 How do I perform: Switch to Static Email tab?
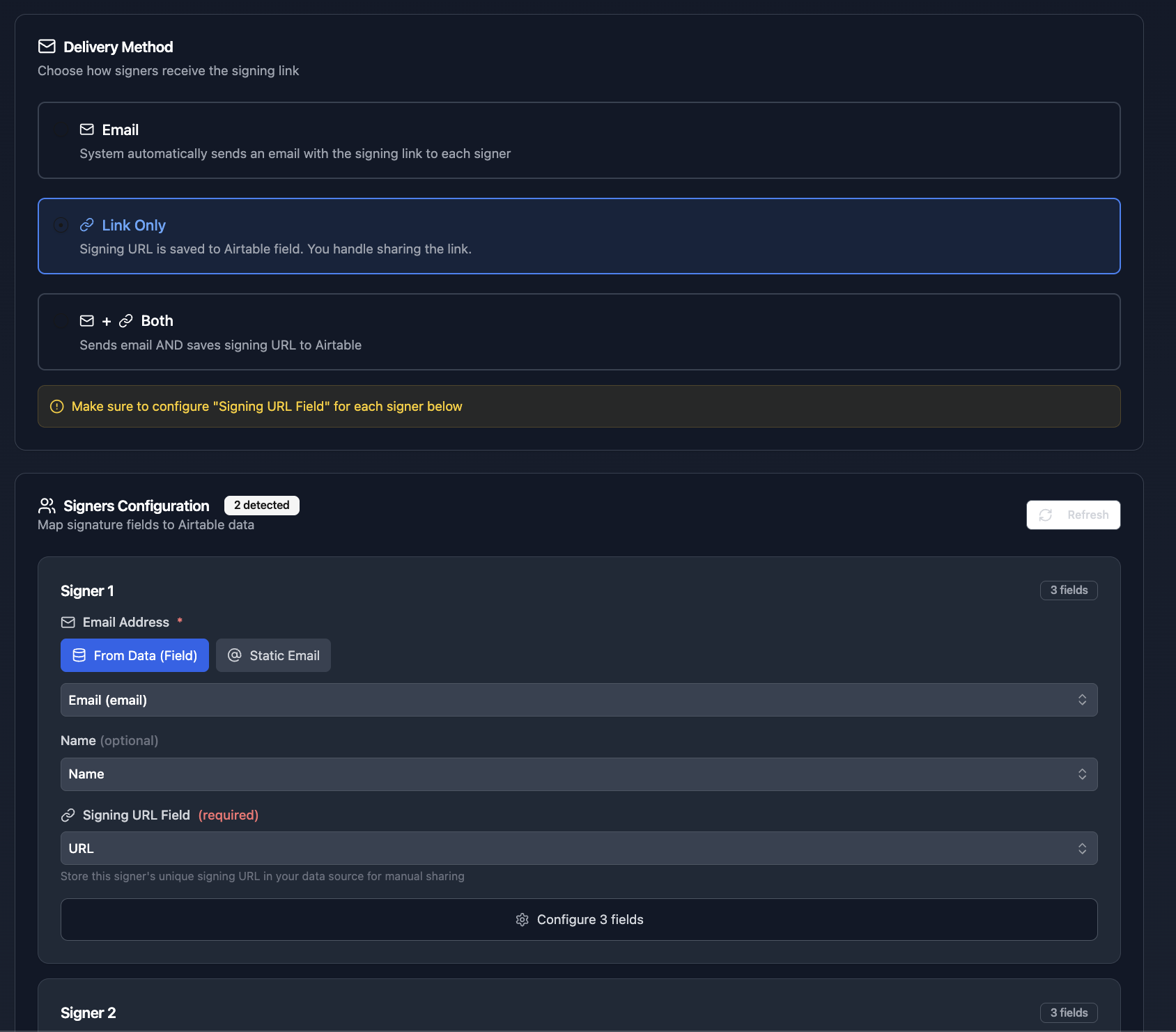click(x=273, y=656)
